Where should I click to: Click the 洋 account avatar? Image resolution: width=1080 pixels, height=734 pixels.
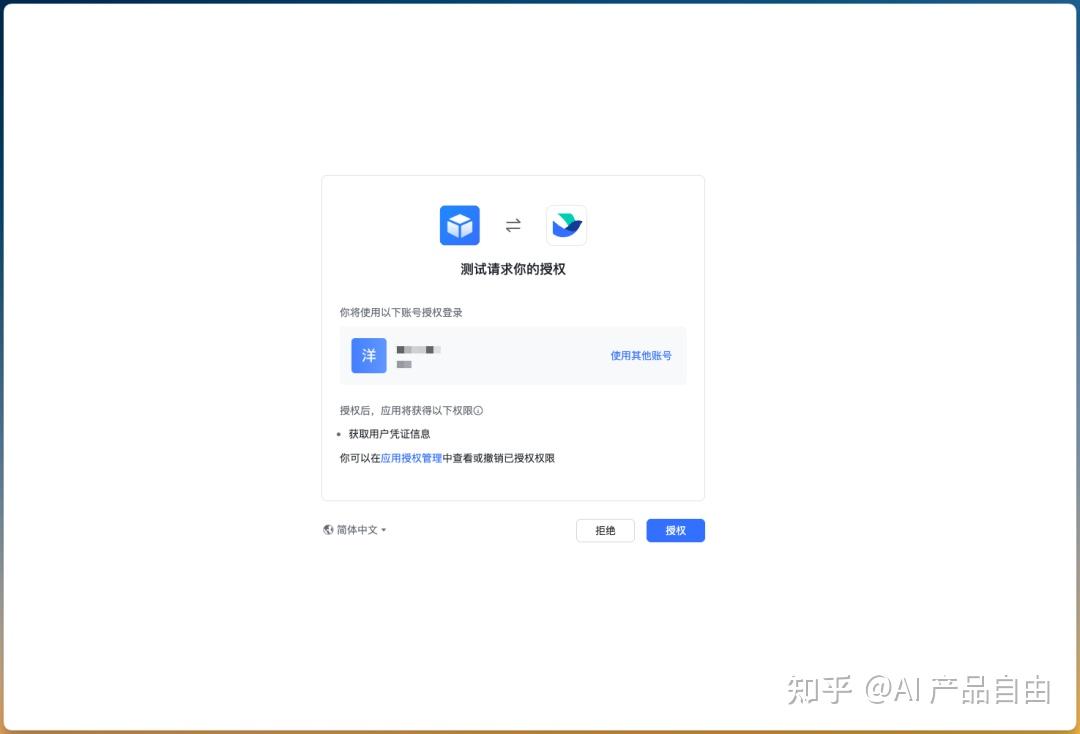[369, 355]
